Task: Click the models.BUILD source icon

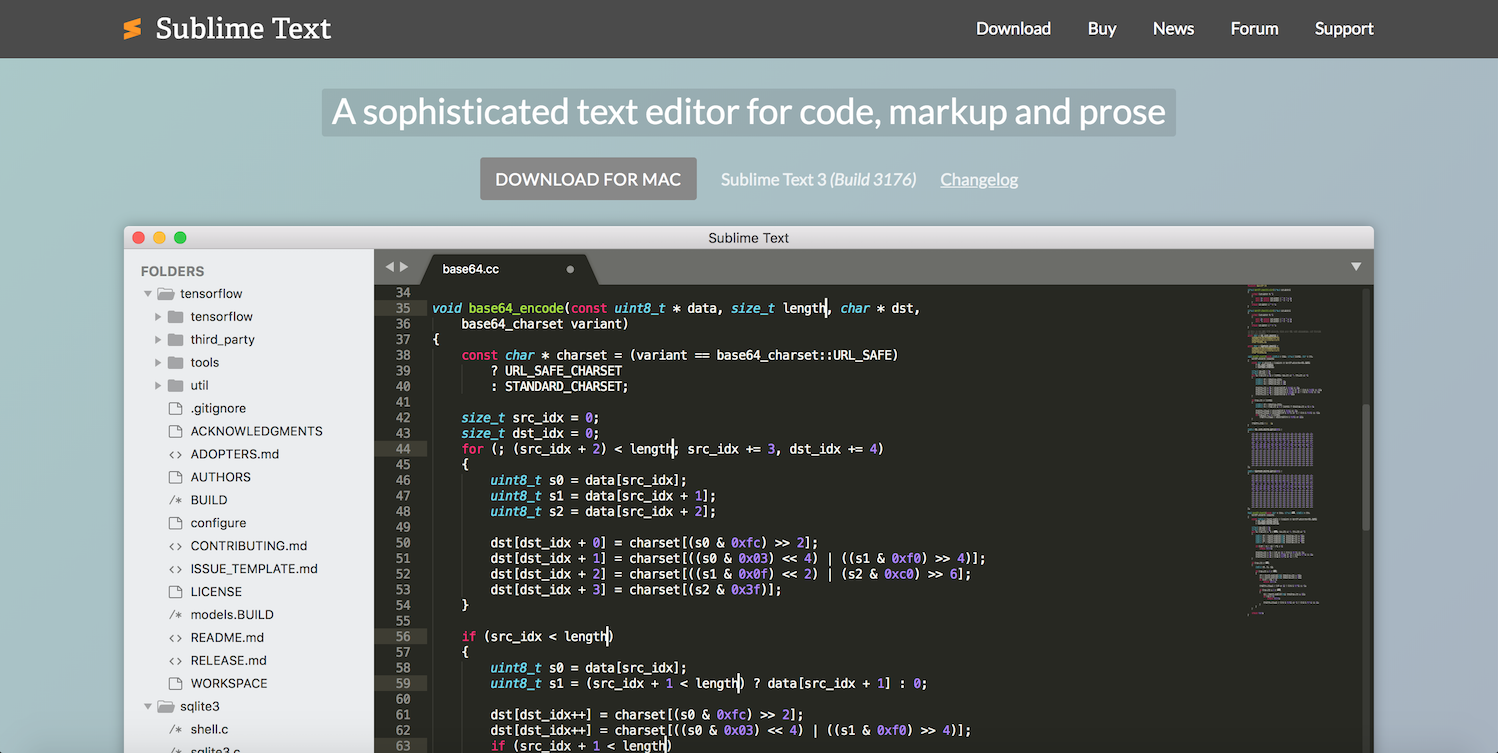Action: tap(175, 615)
